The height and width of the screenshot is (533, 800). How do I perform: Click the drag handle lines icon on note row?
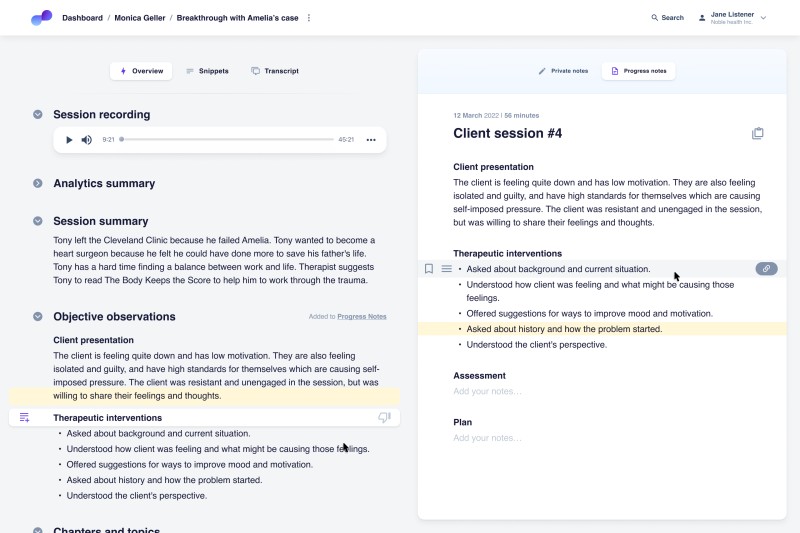446,269
